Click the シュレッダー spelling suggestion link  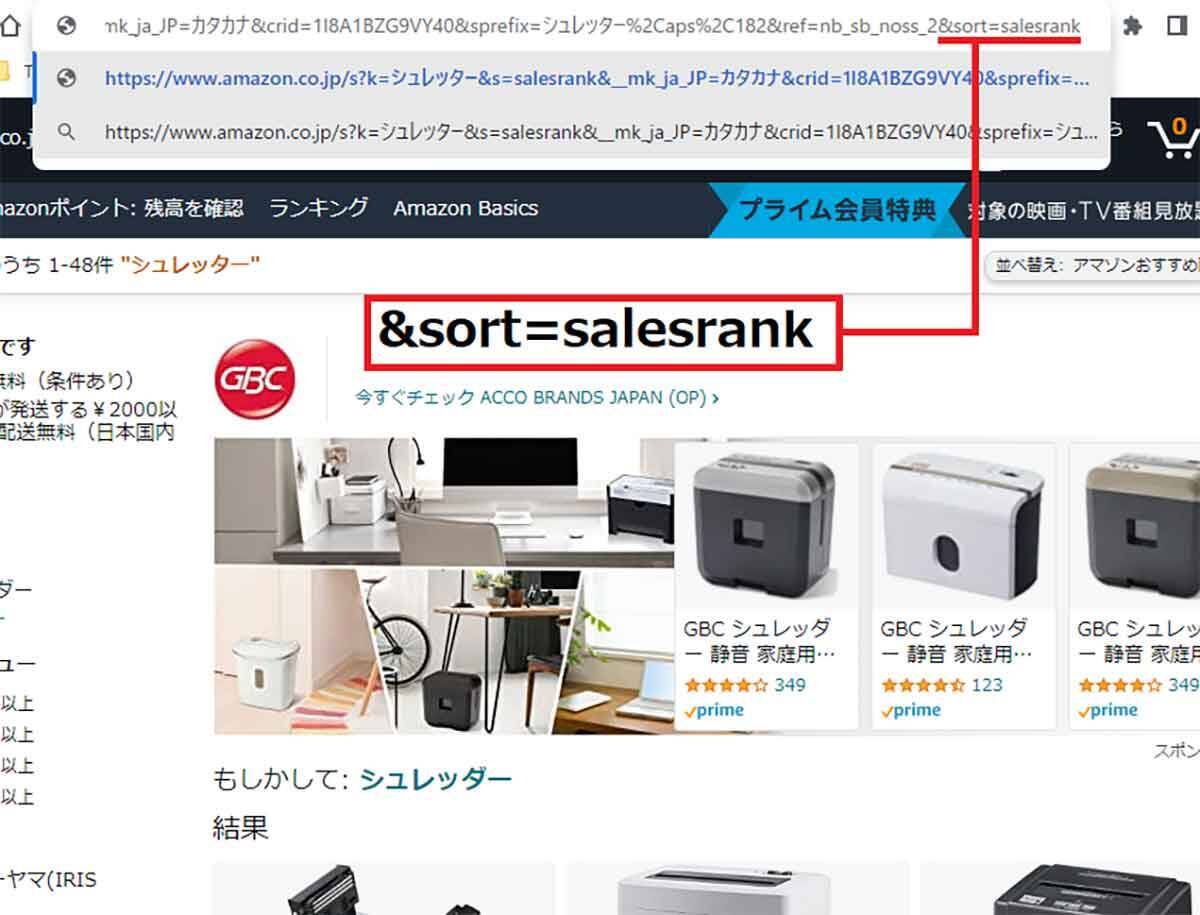pyautogui.click(x=436, y=779)
